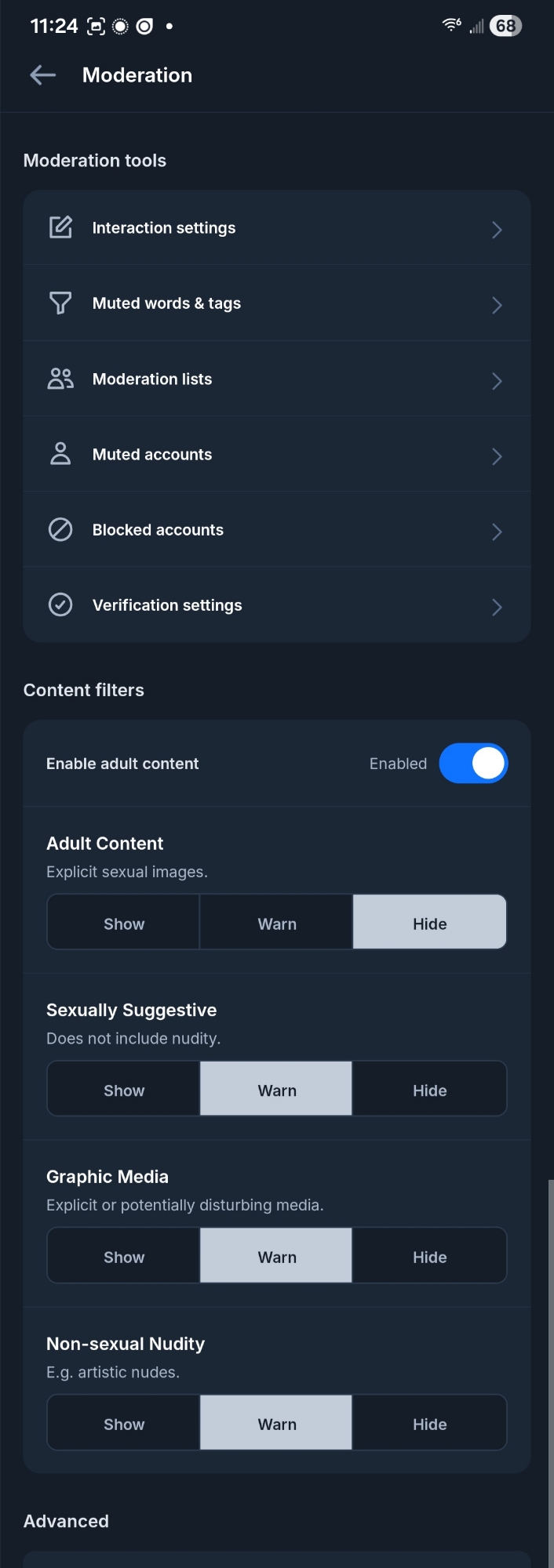The height and width of the screenshot is (1568, 554).
Task: Tap the back arrow icon
Action: click(x=42, y=75)
